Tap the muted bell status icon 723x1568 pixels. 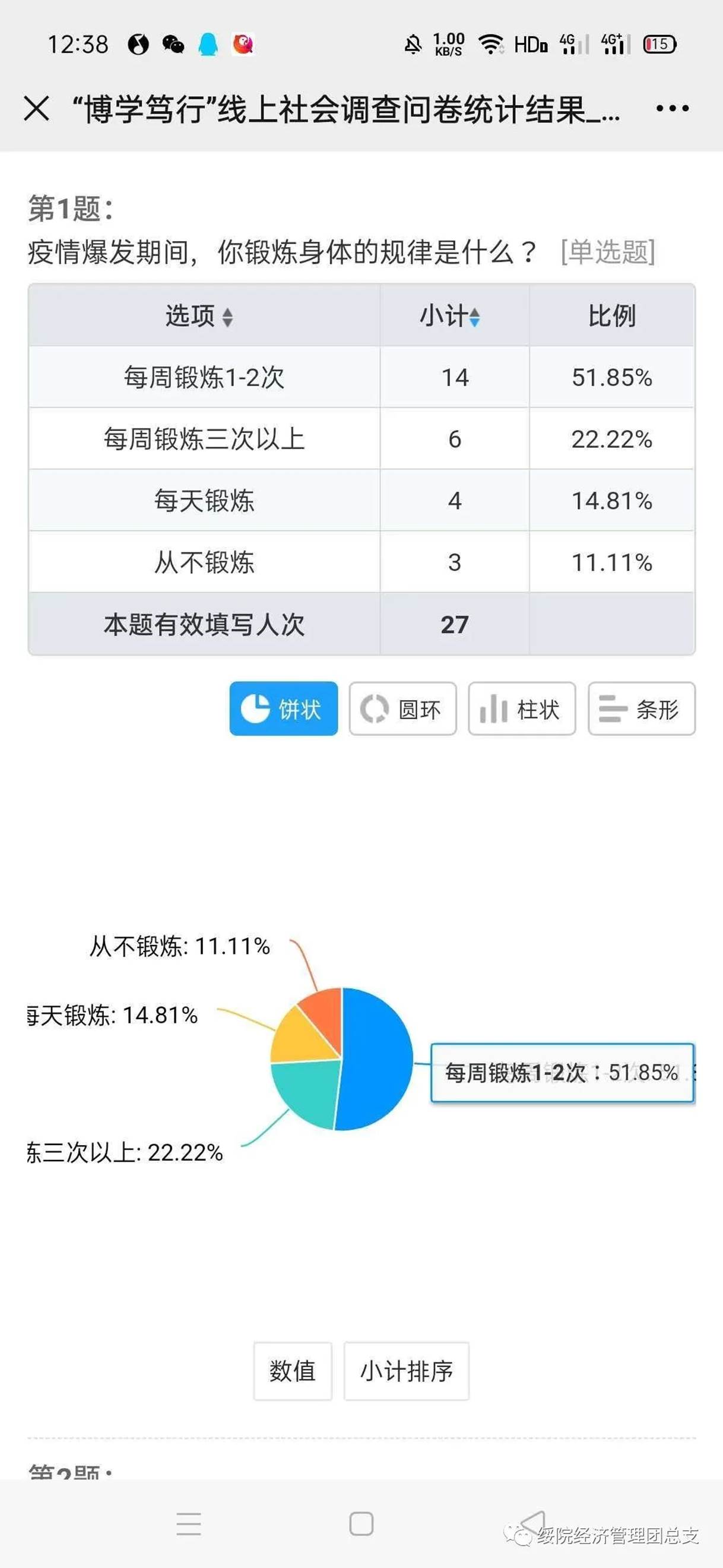(413, 45)
